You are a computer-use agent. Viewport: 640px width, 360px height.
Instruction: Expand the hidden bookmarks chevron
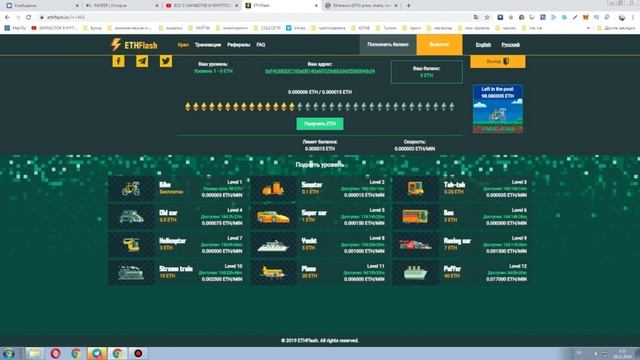click(588, 28)
